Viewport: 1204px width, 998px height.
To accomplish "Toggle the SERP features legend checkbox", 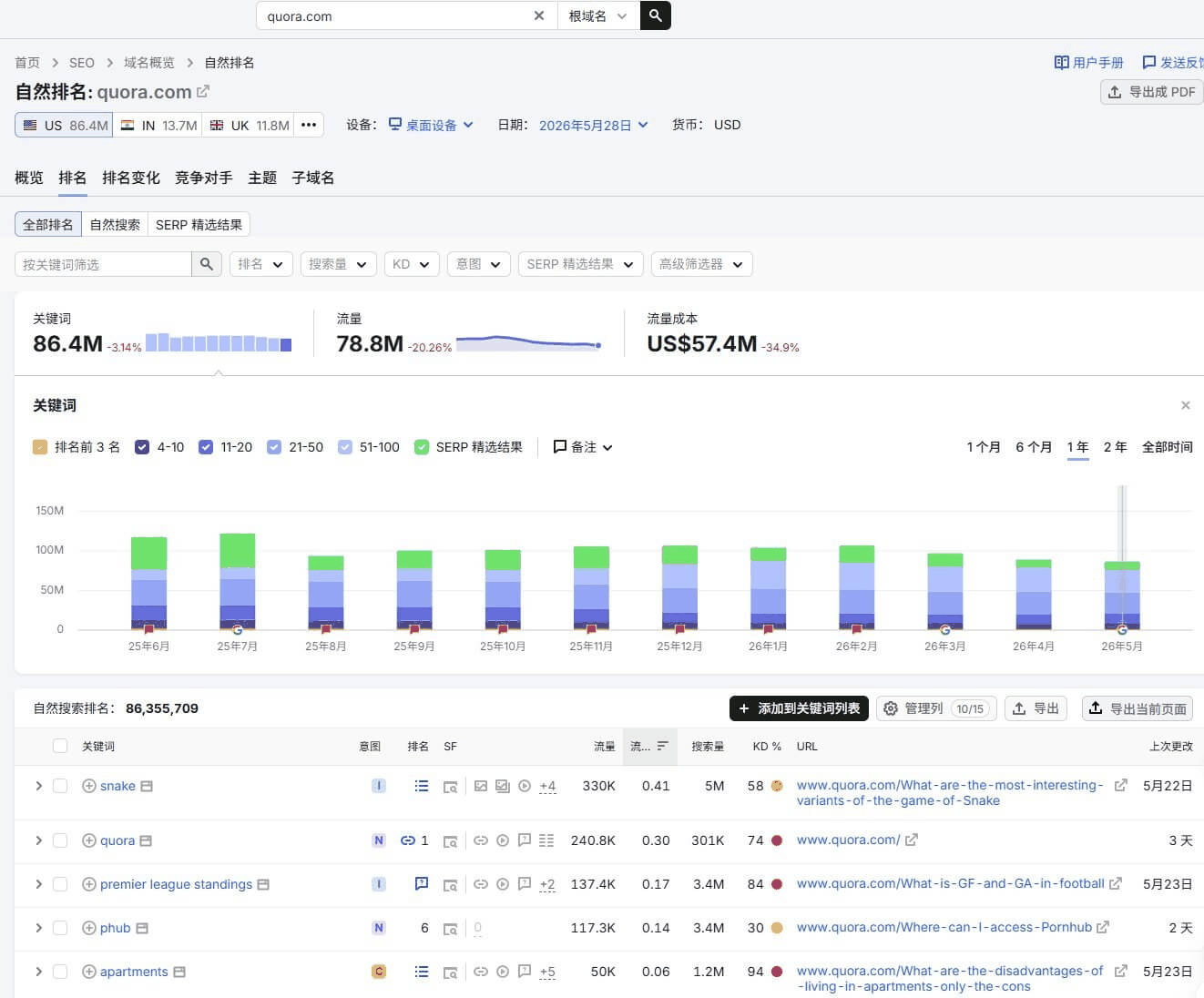I will (x=422, y=447).
